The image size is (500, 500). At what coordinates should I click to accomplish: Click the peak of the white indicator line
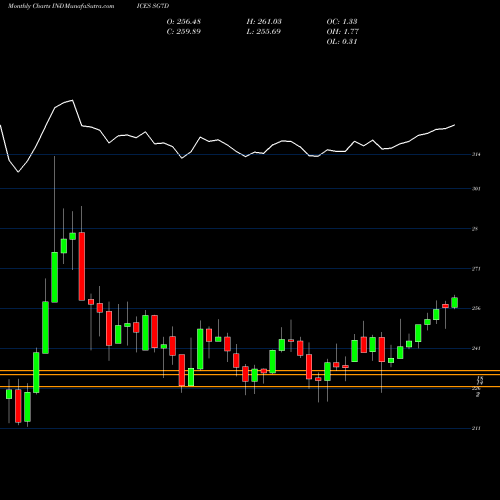[x=72, y=100]
